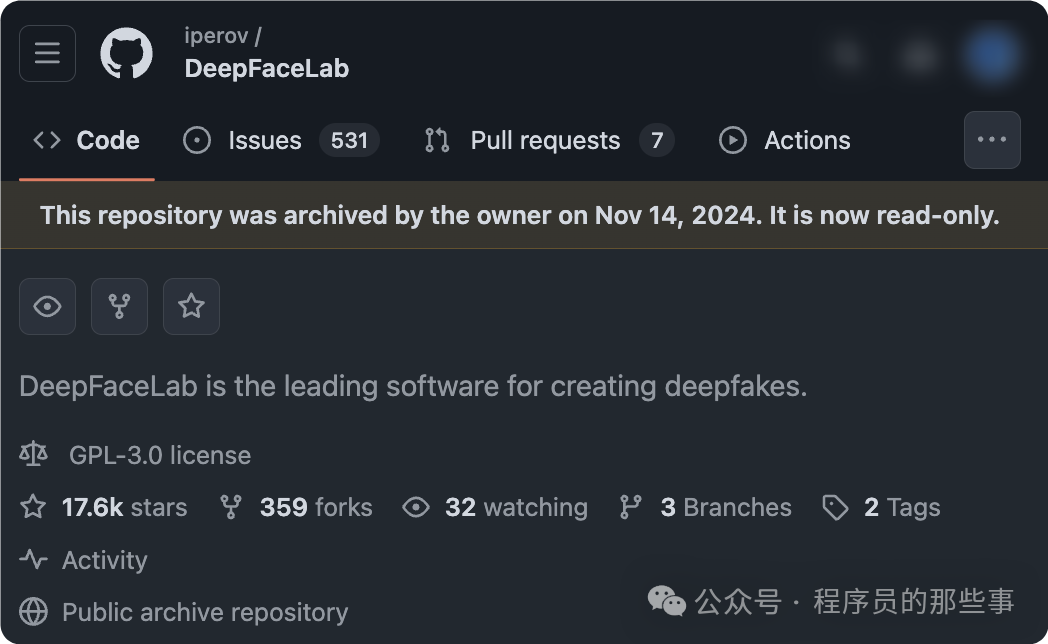Click the blurred blue profile avatar
The height and width of the screenshot is (644, 1048).
(992, 53)
